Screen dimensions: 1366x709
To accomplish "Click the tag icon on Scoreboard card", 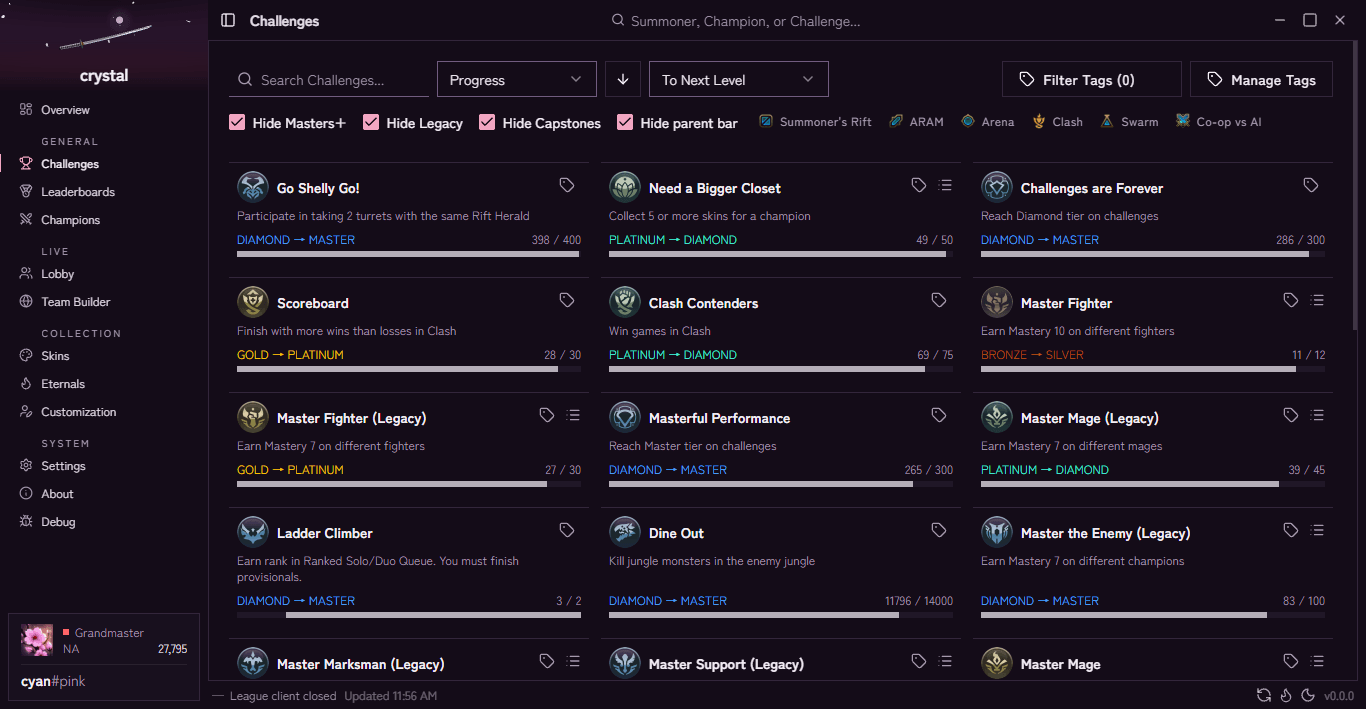I will click(x=567, y=300).
